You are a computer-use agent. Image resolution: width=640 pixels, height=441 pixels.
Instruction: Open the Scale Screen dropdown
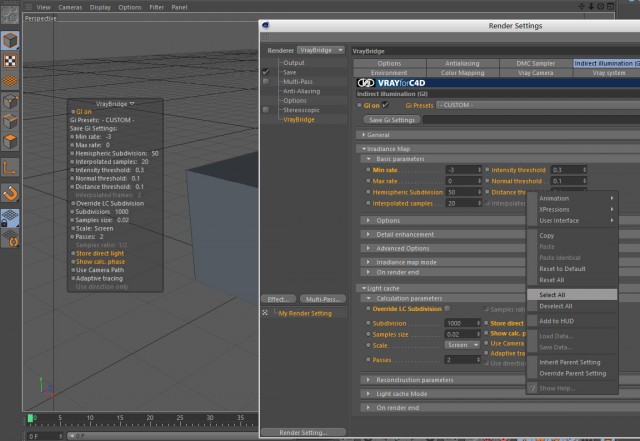[x=462, y=345]
